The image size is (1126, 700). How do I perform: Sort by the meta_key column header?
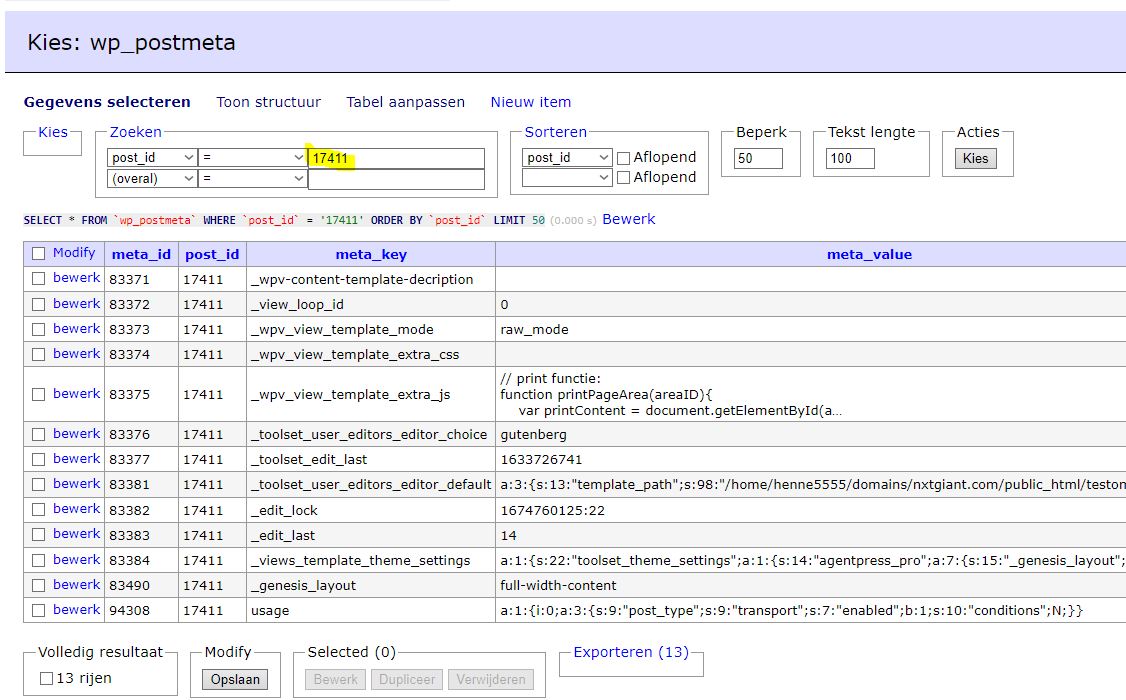[x=371, y=254]
